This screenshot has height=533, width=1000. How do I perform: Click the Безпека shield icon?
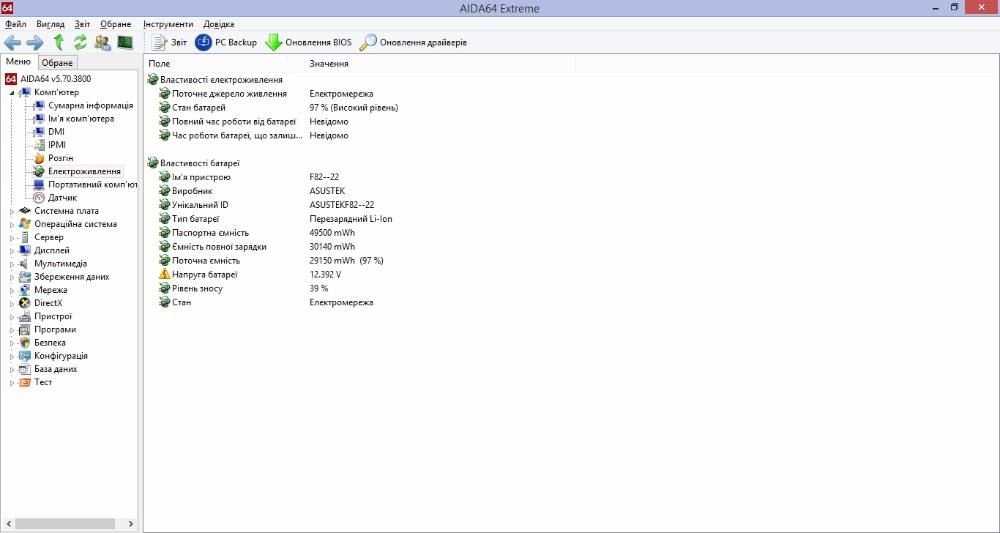[x=25, y=342]
